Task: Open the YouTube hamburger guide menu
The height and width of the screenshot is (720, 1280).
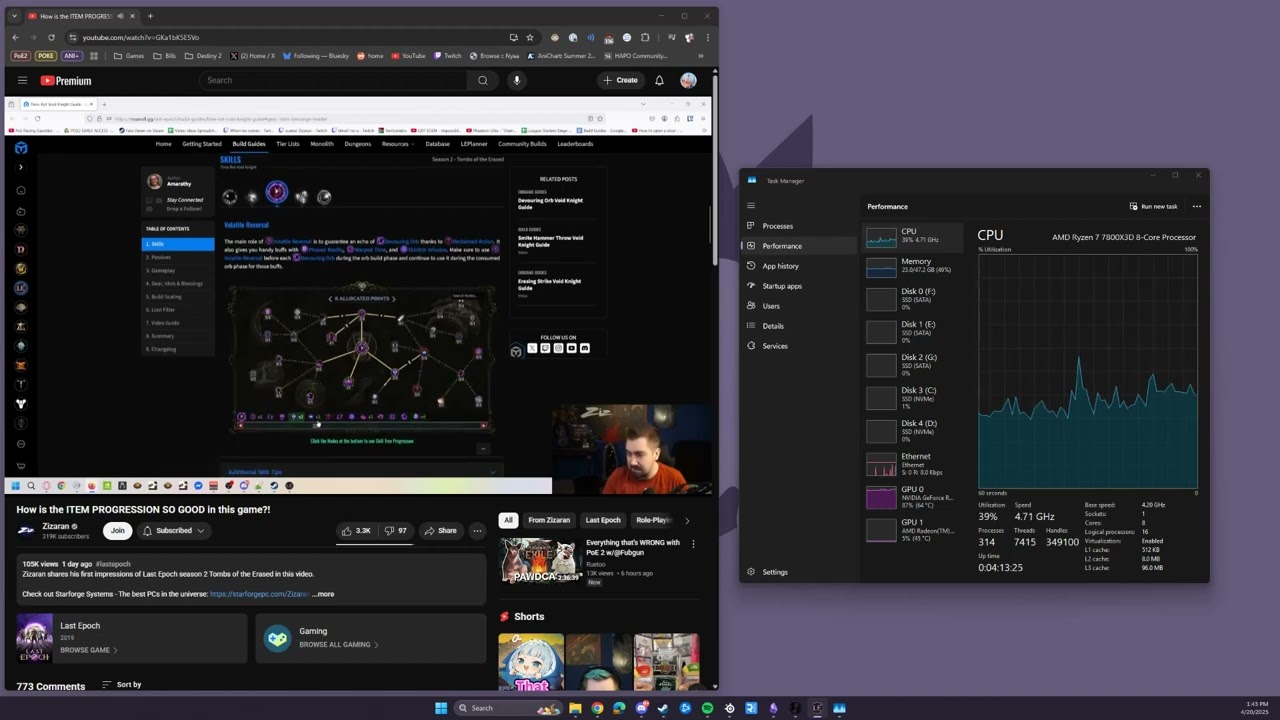Action: point(22,80)
